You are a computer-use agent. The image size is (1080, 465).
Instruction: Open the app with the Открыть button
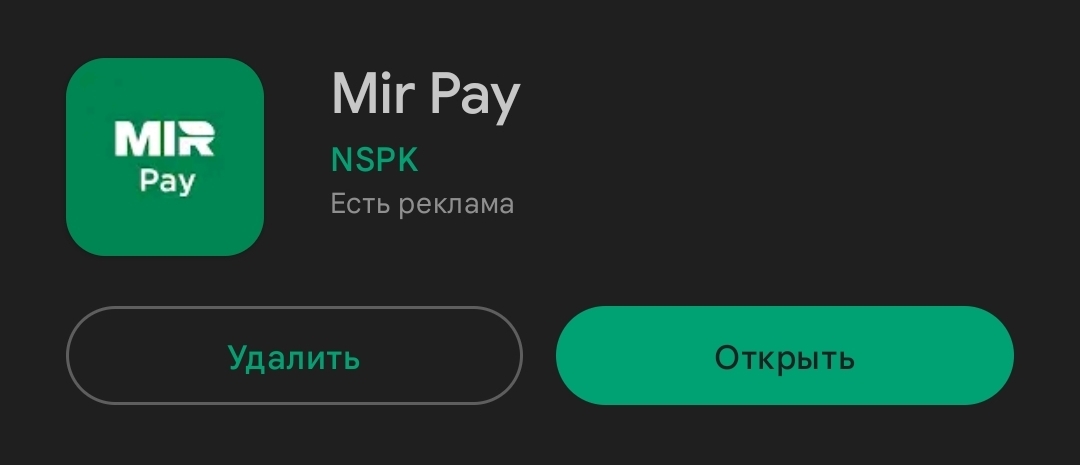coord(785,355)
